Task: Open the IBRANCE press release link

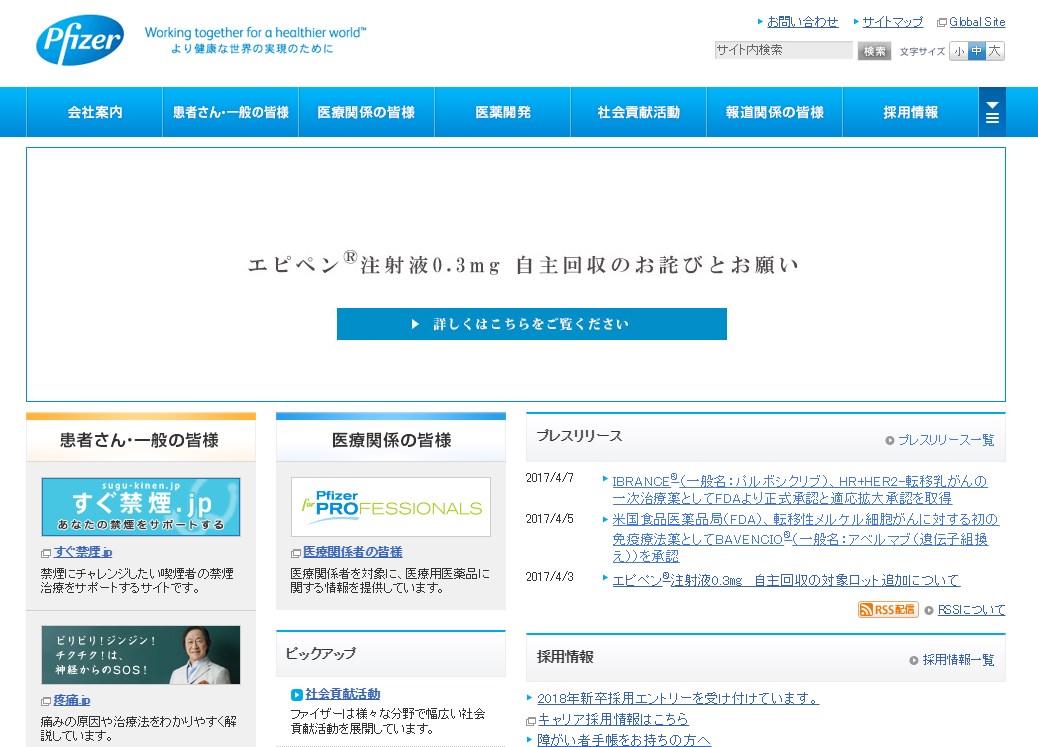Action: [x=800, y=489]
